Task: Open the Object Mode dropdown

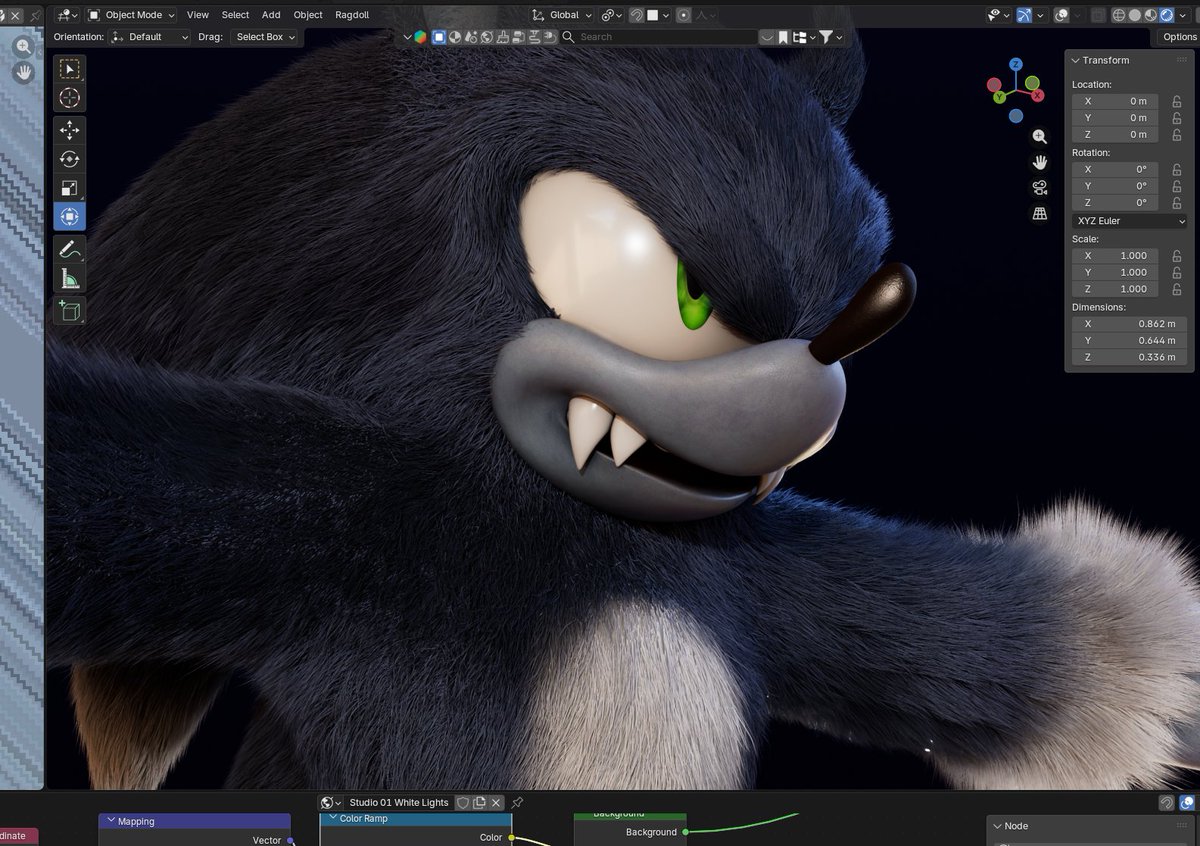Action: [x=131, y=15]
